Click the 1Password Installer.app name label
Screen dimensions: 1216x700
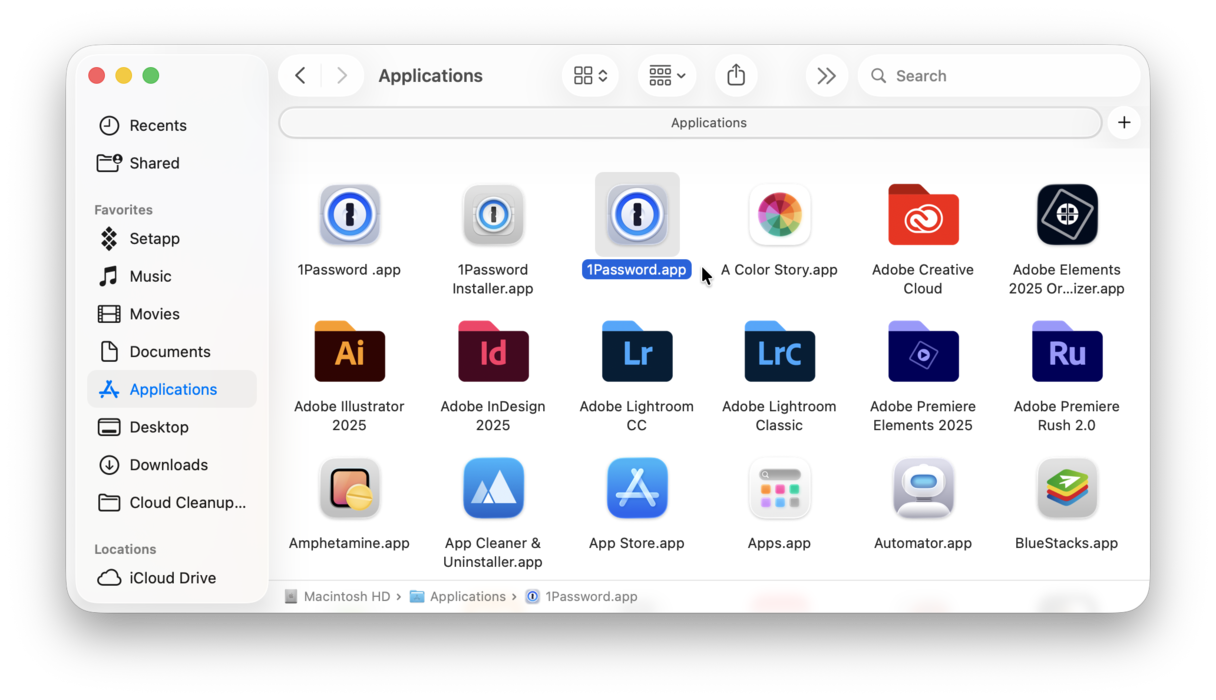tap(493, 279)
